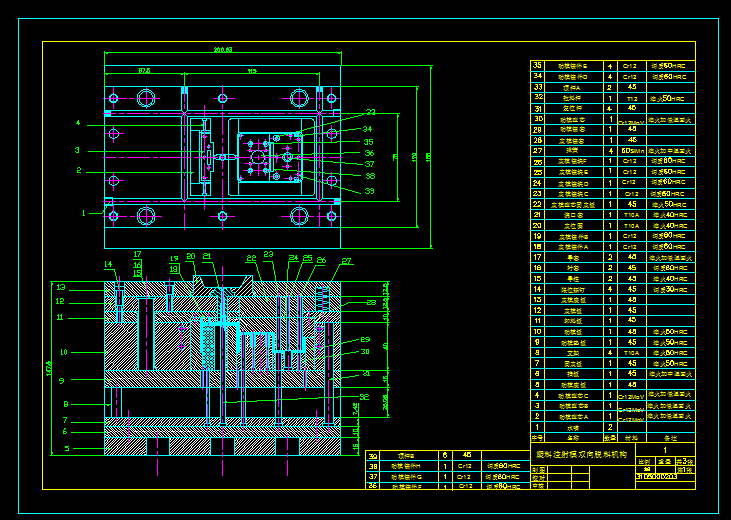Click the 50HRC remark cell in table row 22

pyautogui.click(x=669, y=204)
